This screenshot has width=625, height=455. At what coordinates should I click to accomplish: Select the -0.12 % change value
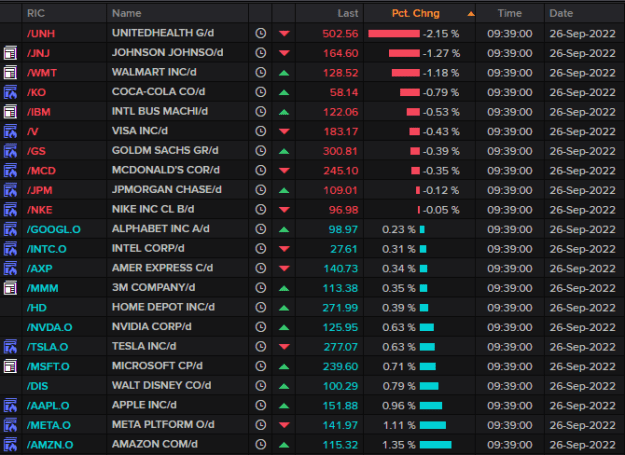pyautogui.click(x=441, y=190)
